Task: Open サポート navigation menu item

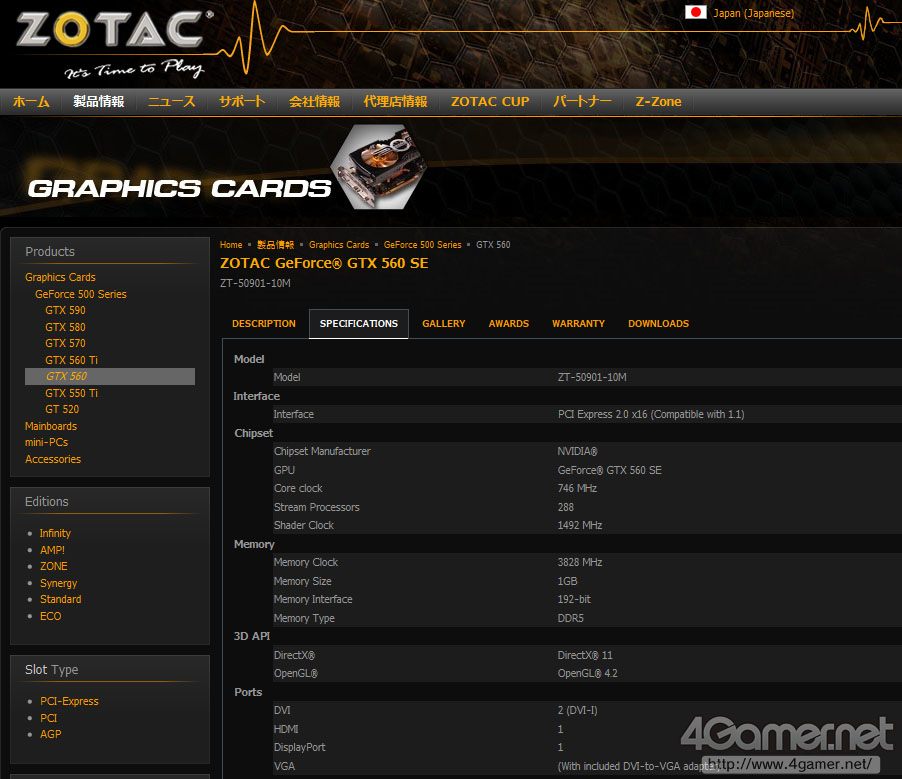Action: tap(242, 102)
